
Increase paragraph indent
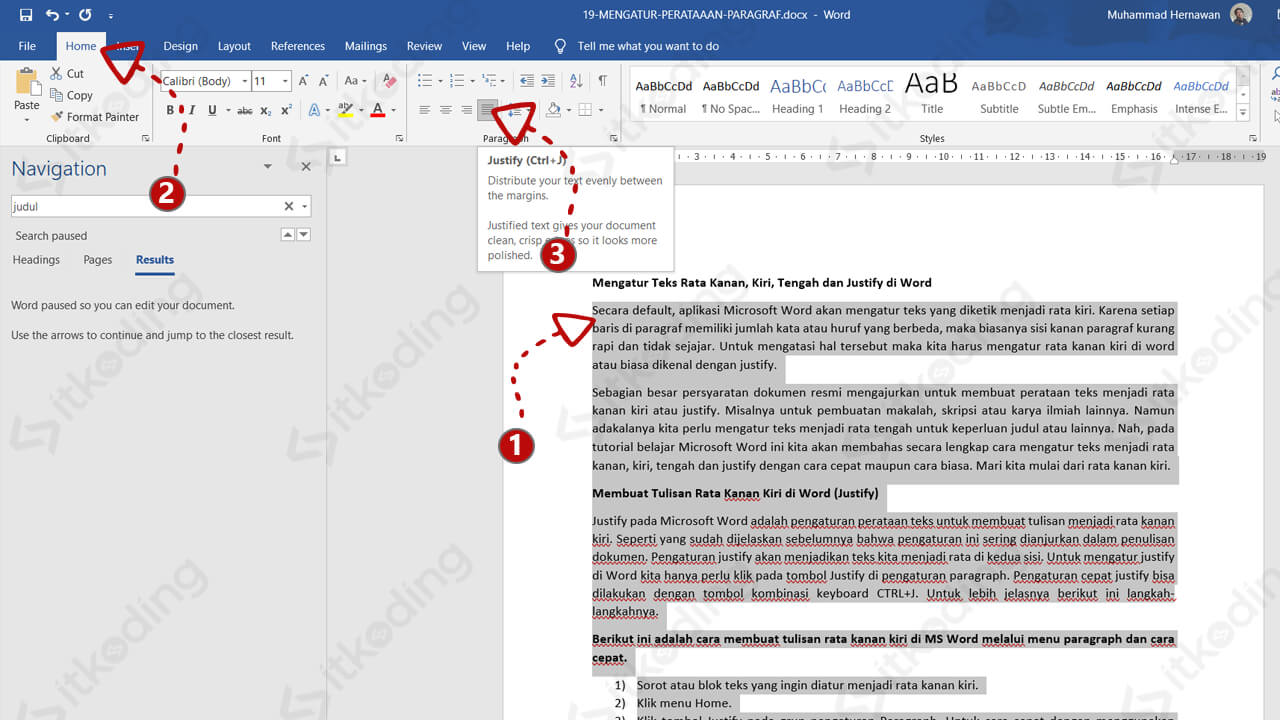point(547,81)
